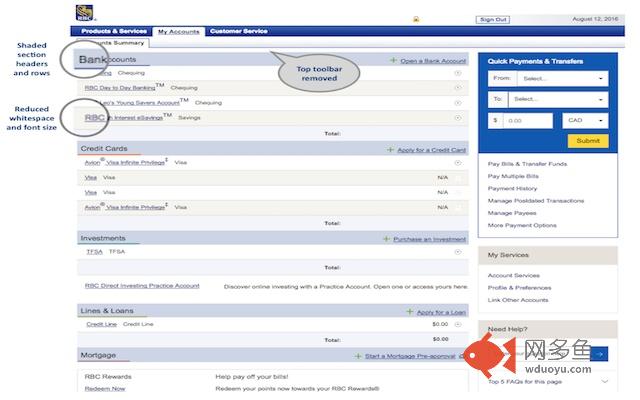Viewport: 640px width, 400px height.
Task: Click the Help pay off your bills text
Action: [251, 376]
